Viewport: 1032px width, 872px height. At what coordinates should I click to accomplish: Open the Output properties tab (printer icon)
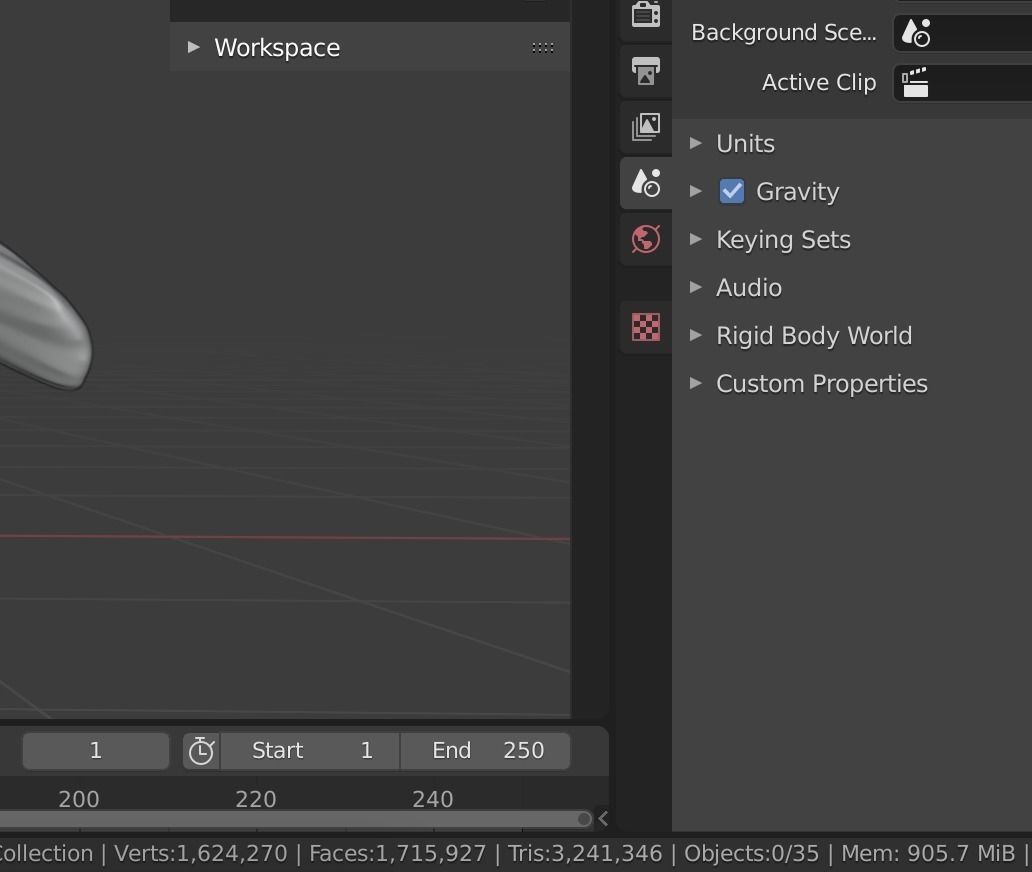click(646, 72)
